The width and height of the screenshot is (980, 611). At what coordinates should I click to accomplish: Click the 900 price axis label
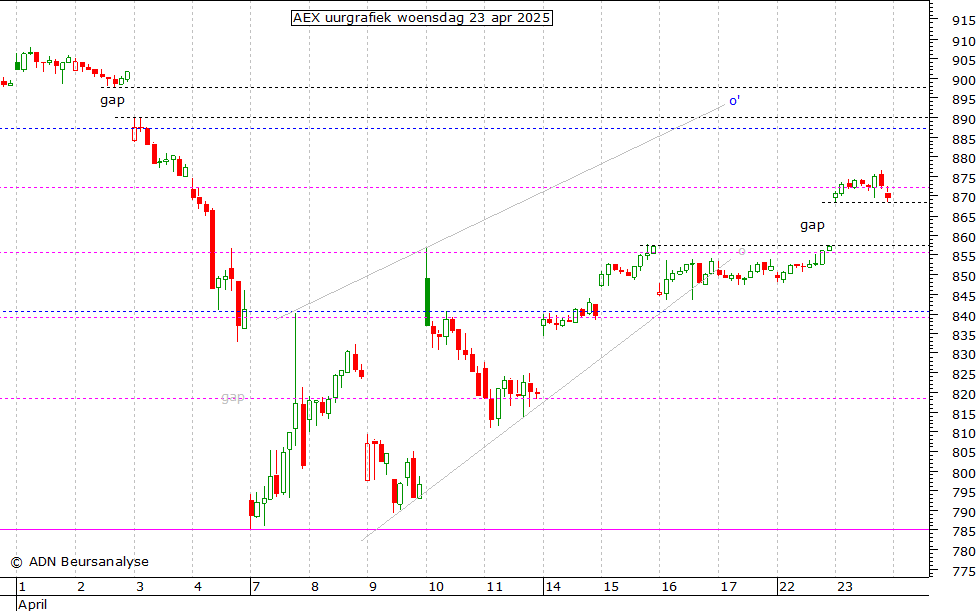tap(963, 80)
